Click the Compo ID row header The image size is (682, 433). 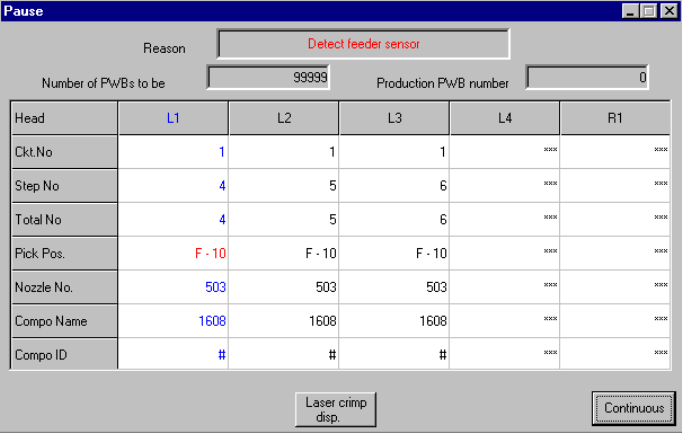(64, 355)
